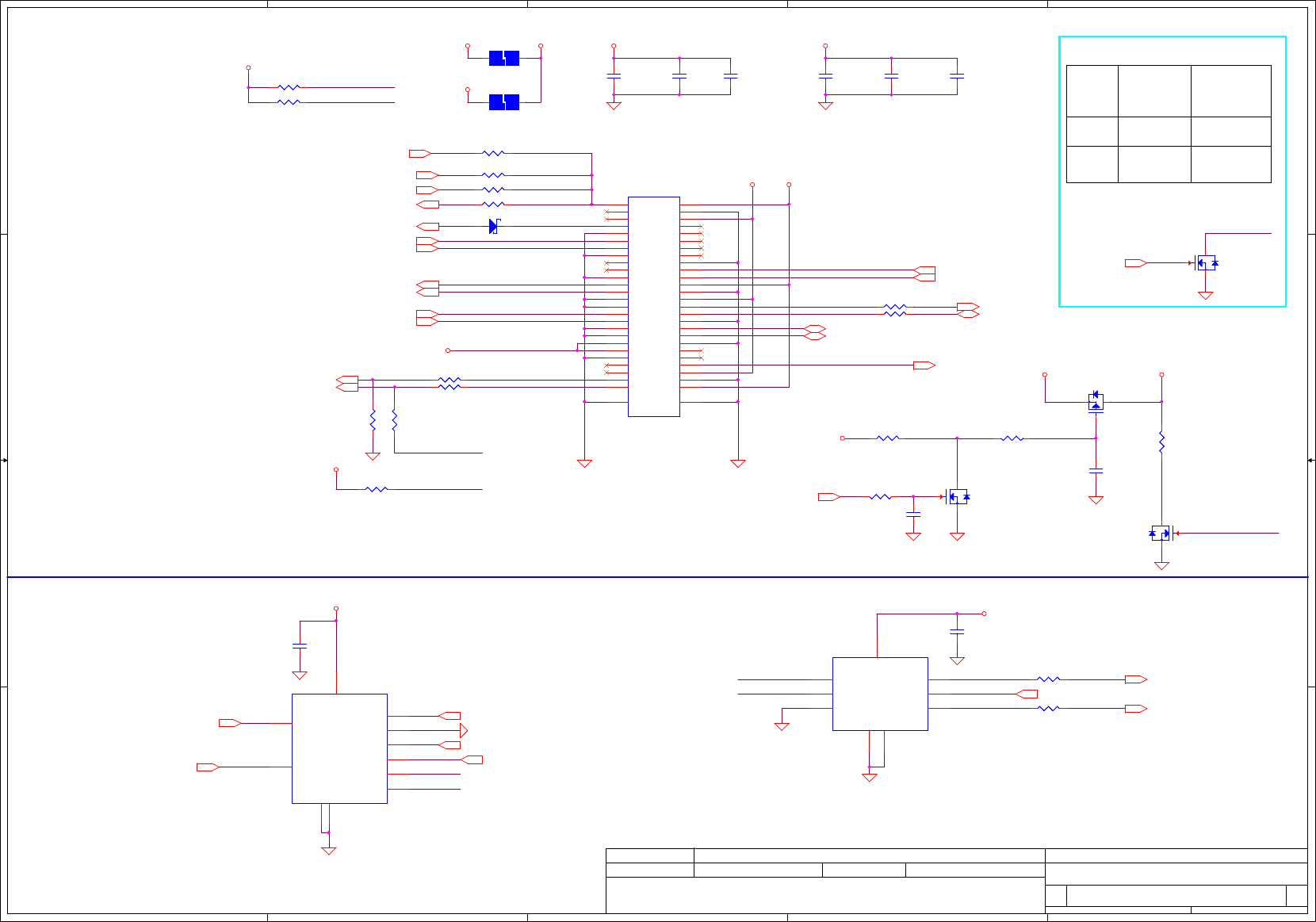Click the lower solid-blue ferrite bead component

(504, 102)
